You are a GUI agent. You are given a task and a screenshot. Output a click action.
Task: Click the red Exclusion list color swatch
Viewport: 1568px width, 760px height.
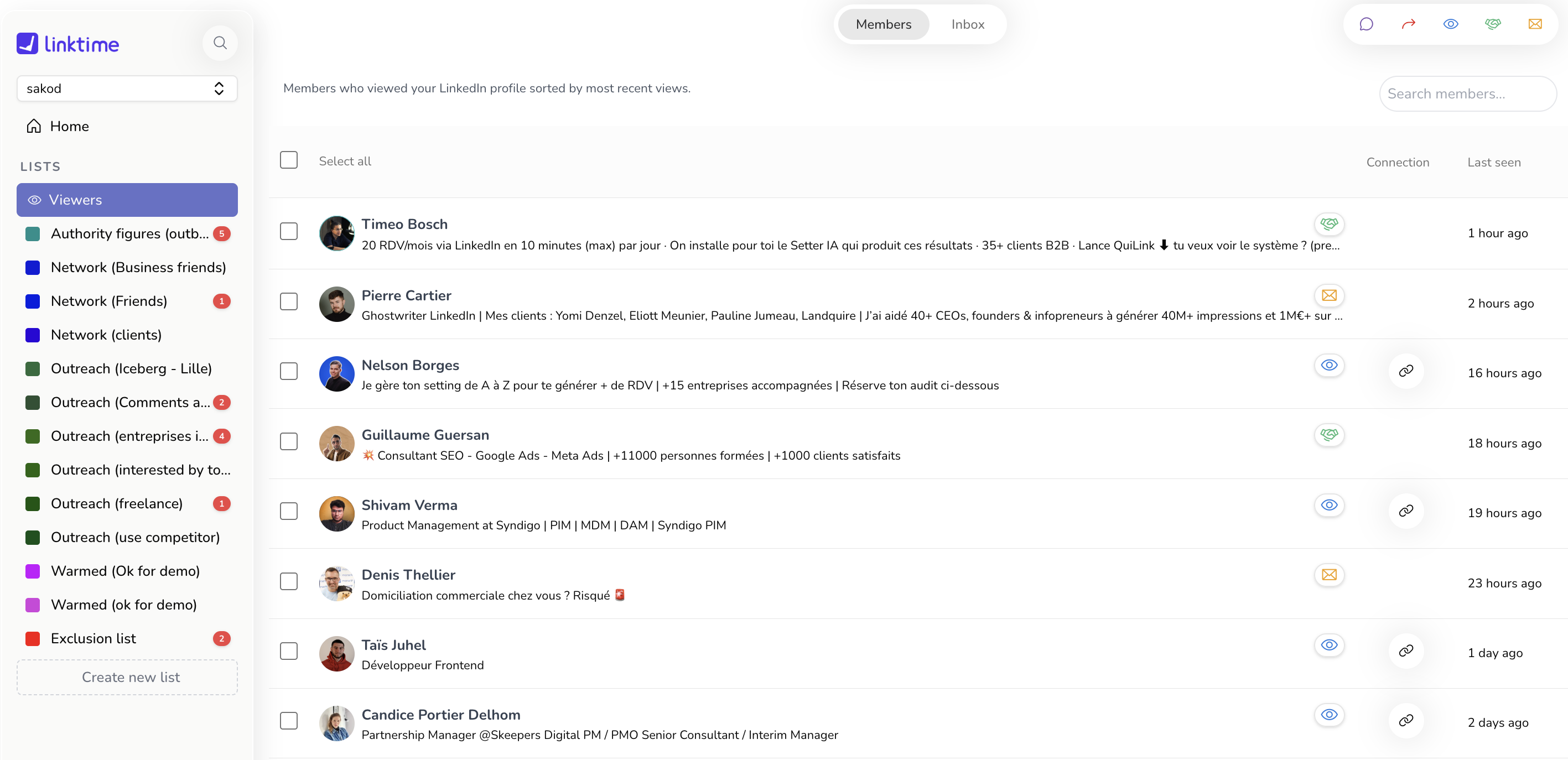[x=32, y=638]
